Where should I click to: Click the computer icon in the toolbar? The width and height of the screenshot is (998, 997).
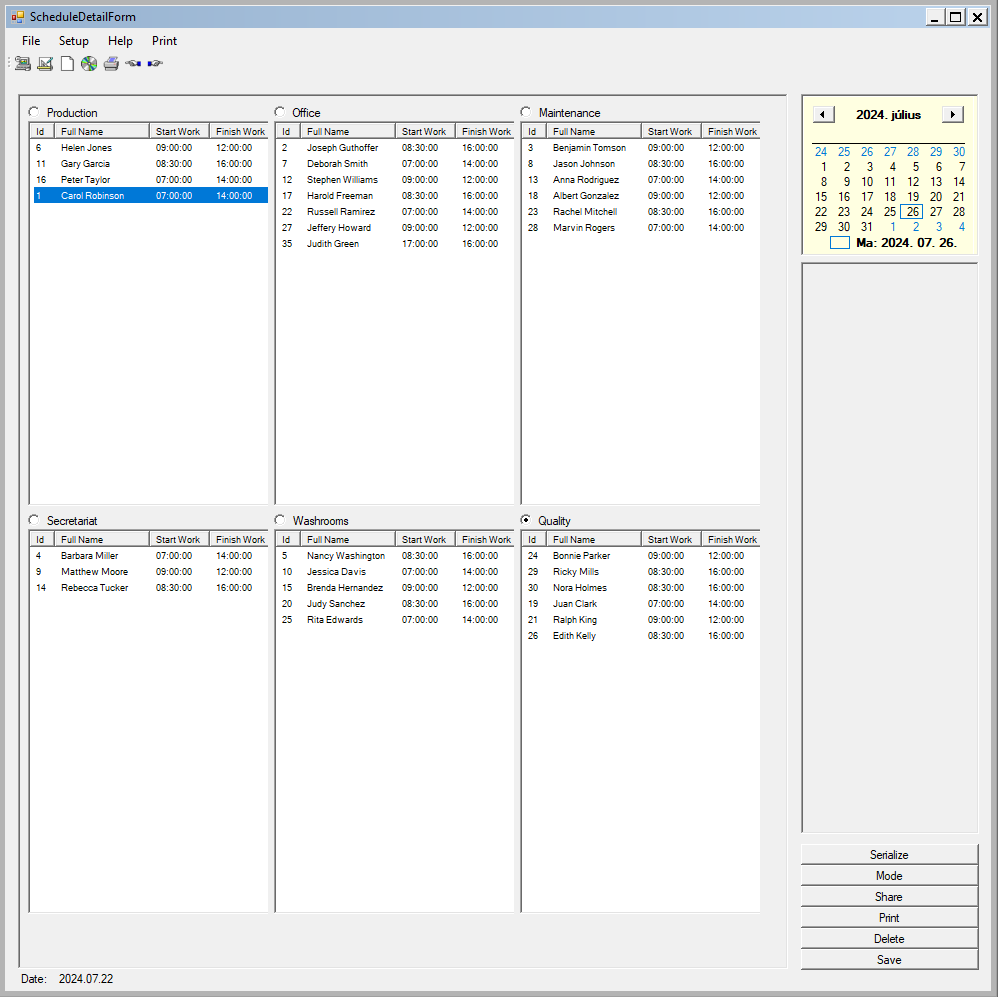[22, 64]
